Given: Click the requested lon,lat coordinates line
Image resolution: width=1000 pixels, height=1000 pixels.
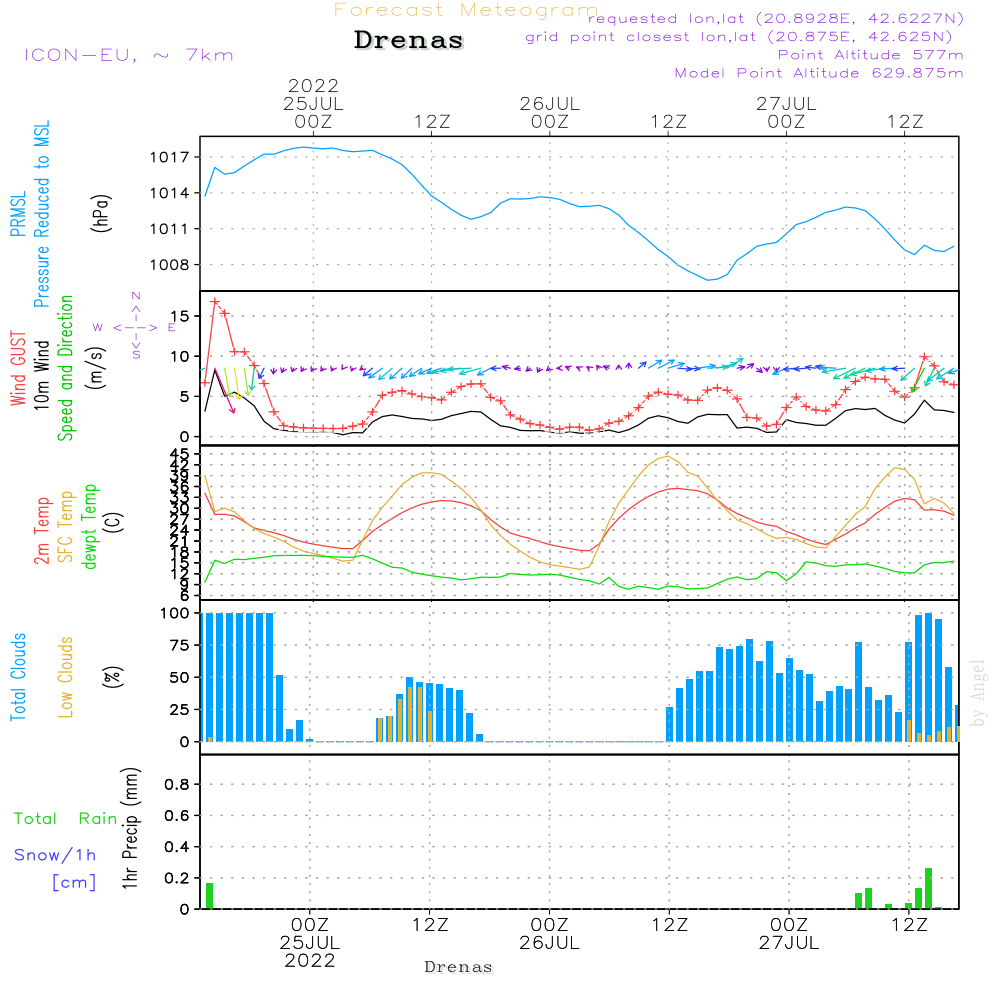Looking at the screenshot, I should 776,18.
